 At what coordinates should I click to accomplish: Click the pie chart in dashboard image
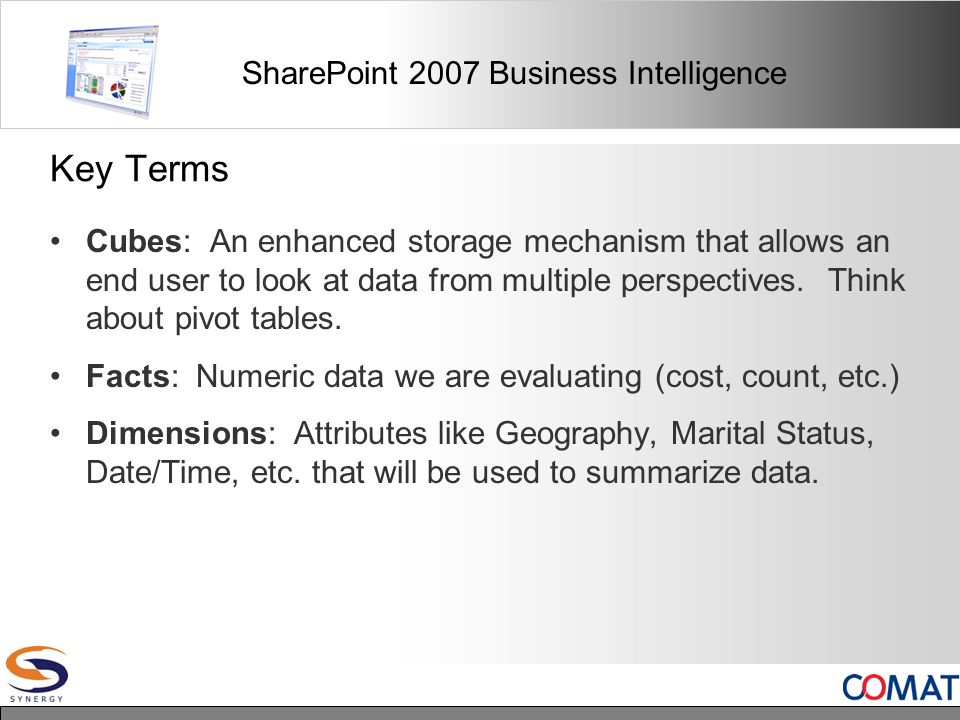point(118,91)
